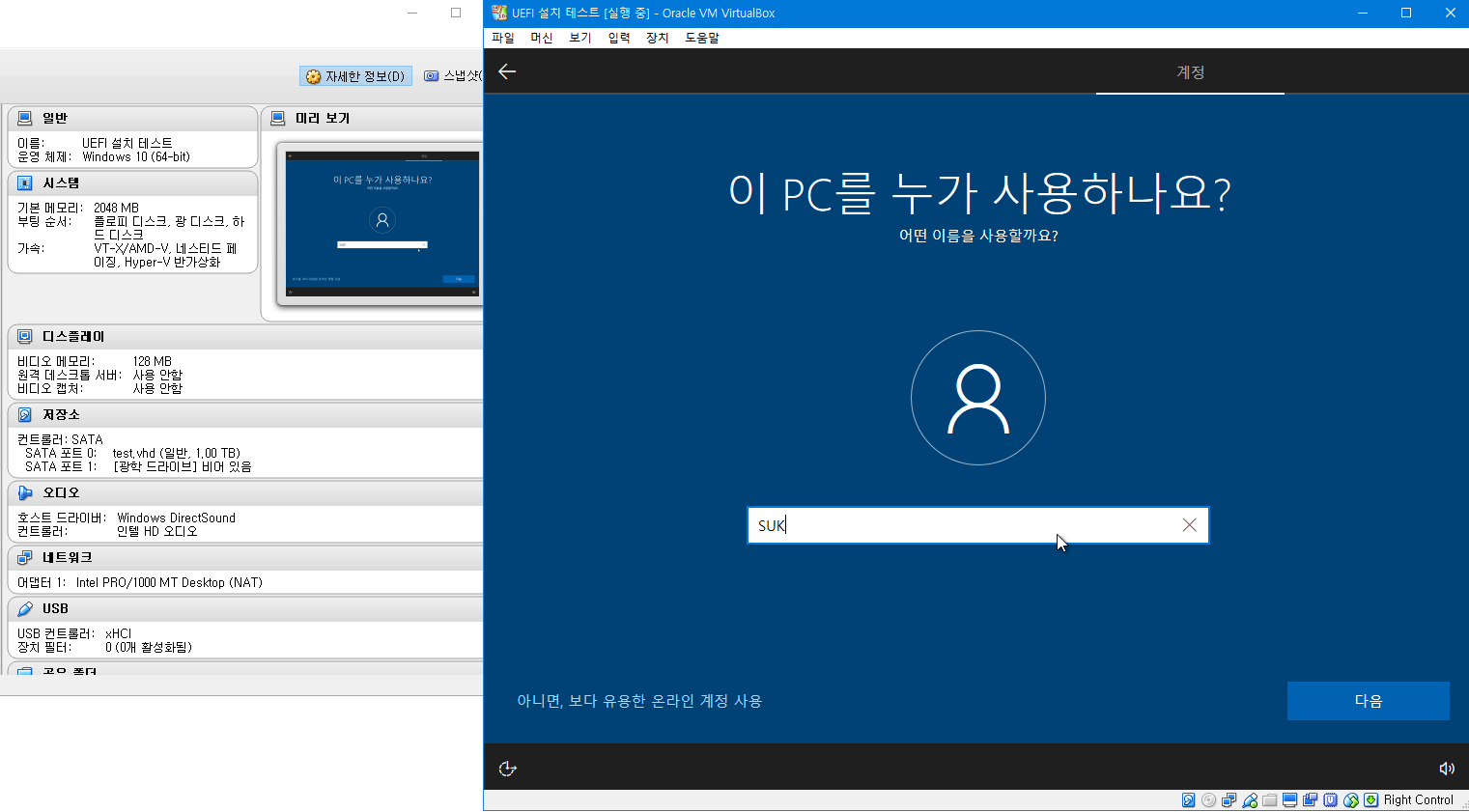Viewport: 1469px width, 812px height.
Task: Click the 다음 button
Action: pyautogui.click(x=1368, y=701)
